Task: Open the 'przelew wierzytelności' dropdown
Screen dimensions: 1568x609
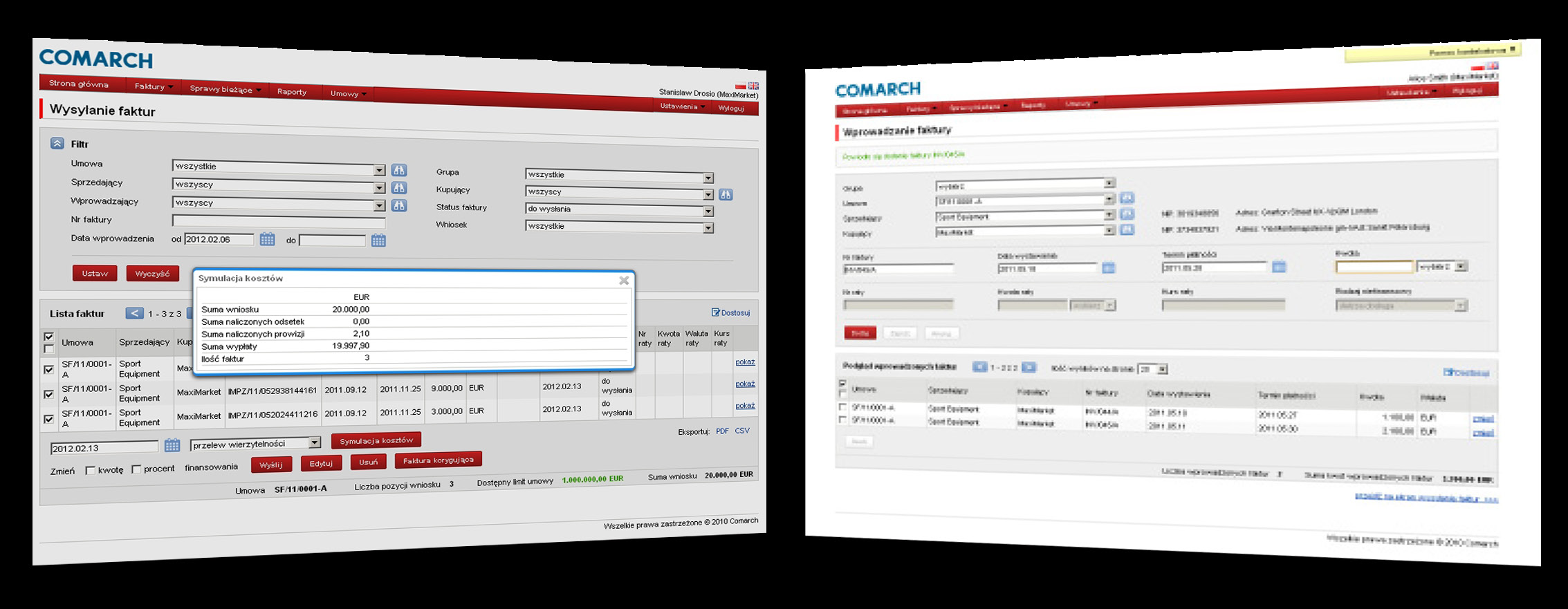Action: pyautogui.click(x=255, y=443)
